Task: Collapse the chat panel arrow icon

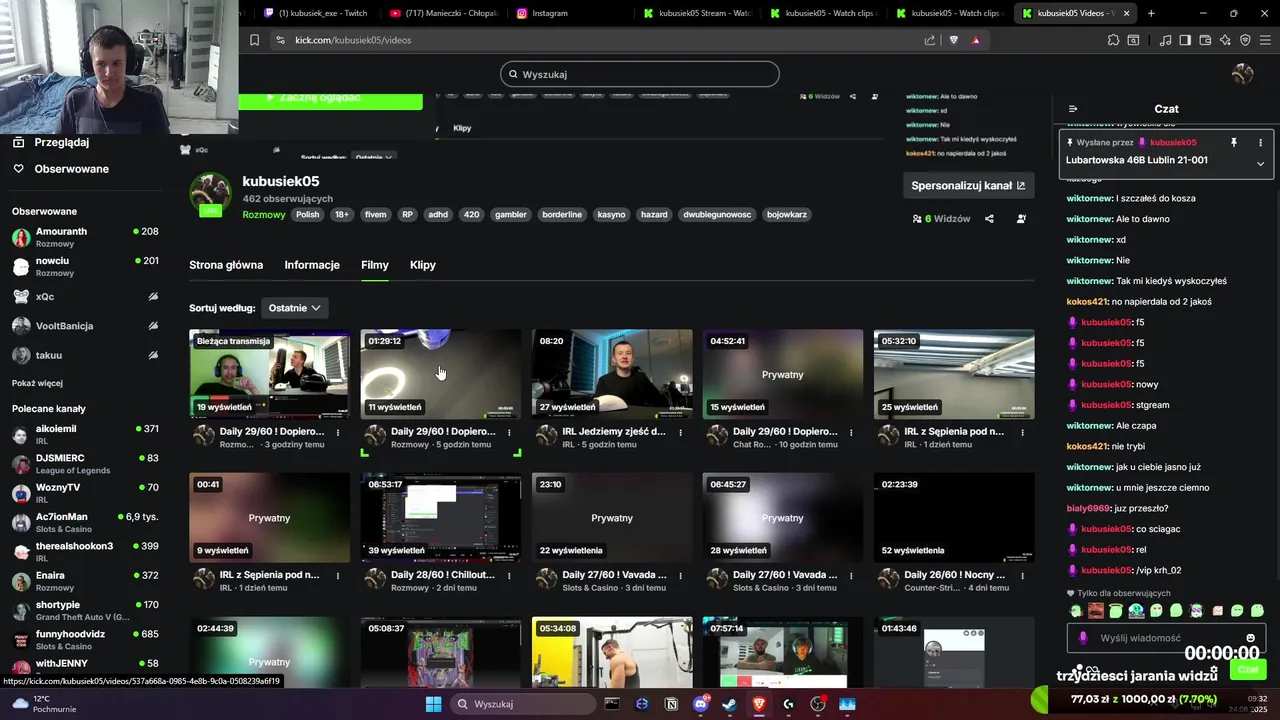Action: pyautogui.click(x=1073, y=109)
